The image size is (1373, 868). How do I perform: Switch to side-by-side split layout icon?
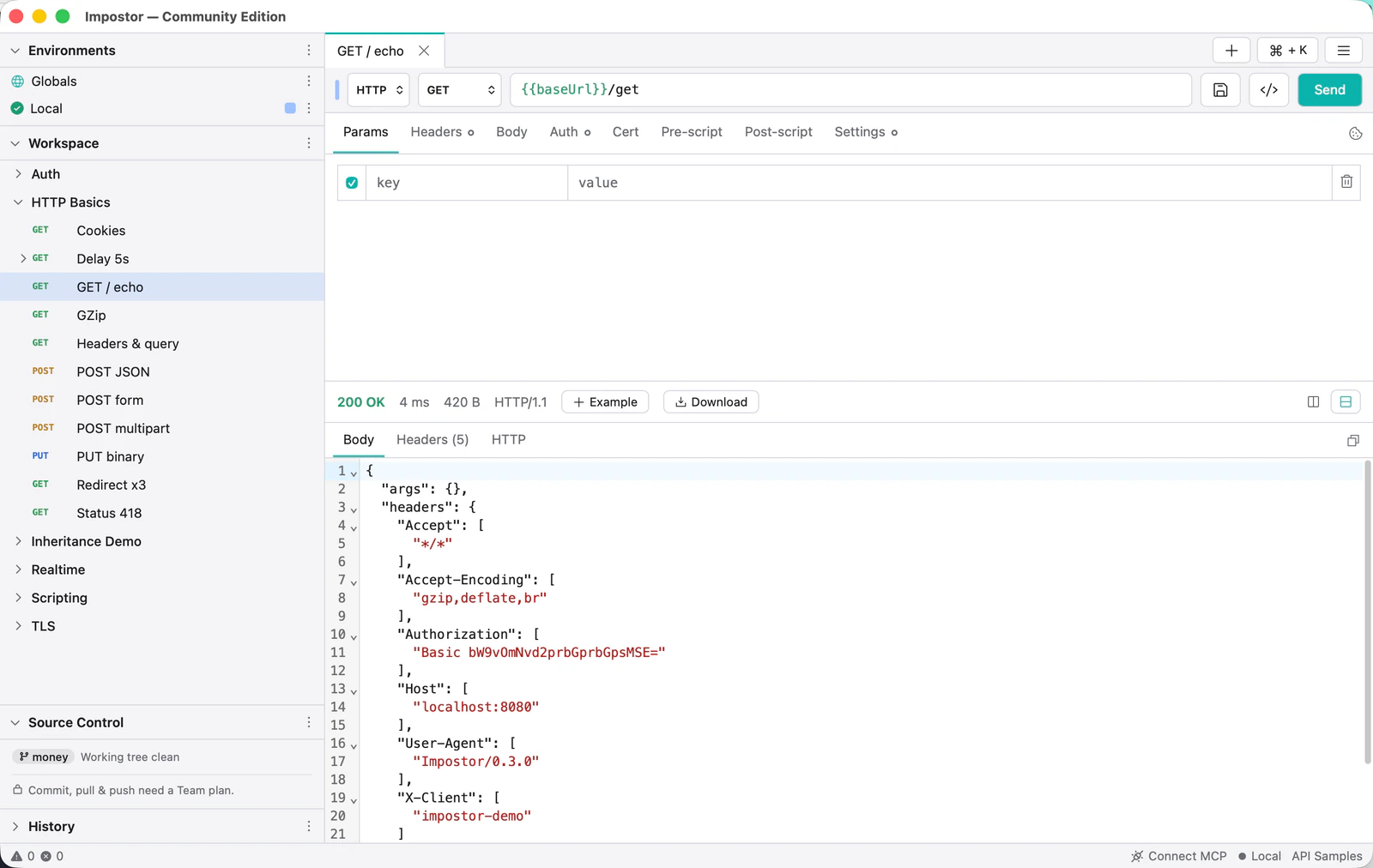coord(1313,402)
